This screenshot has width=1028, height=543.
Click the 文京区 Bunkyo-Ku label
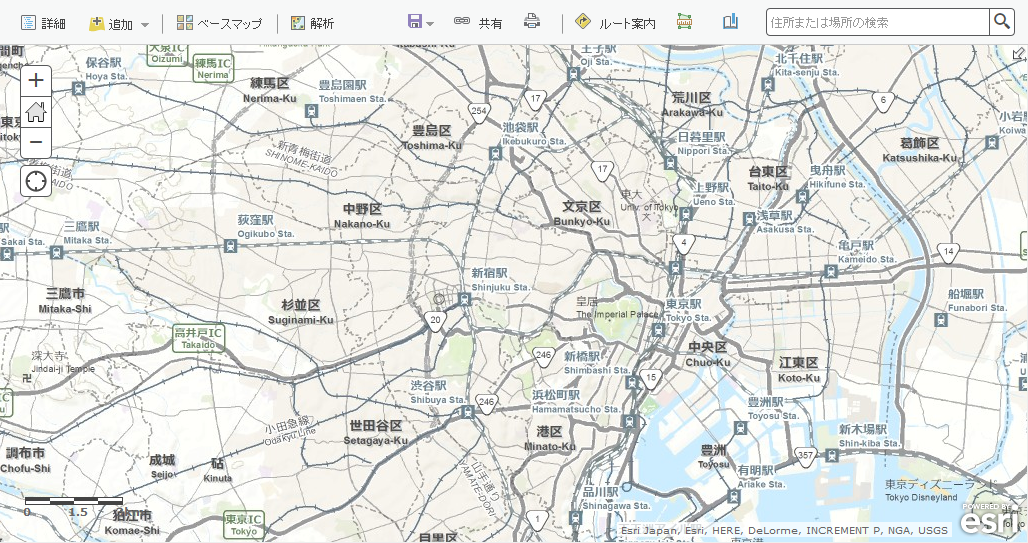coord(582,214)
